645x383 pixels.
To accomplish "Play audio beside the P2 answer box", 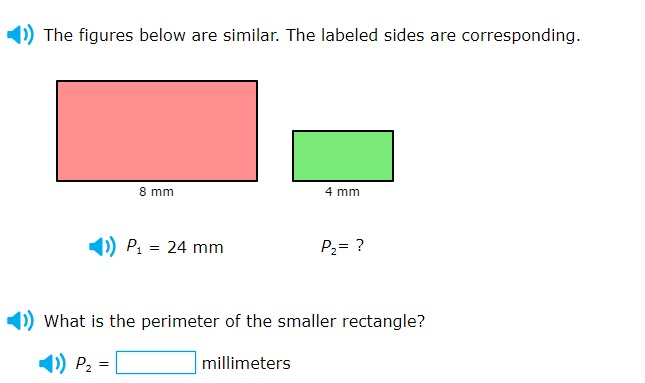I will click(x=52, y=363).
